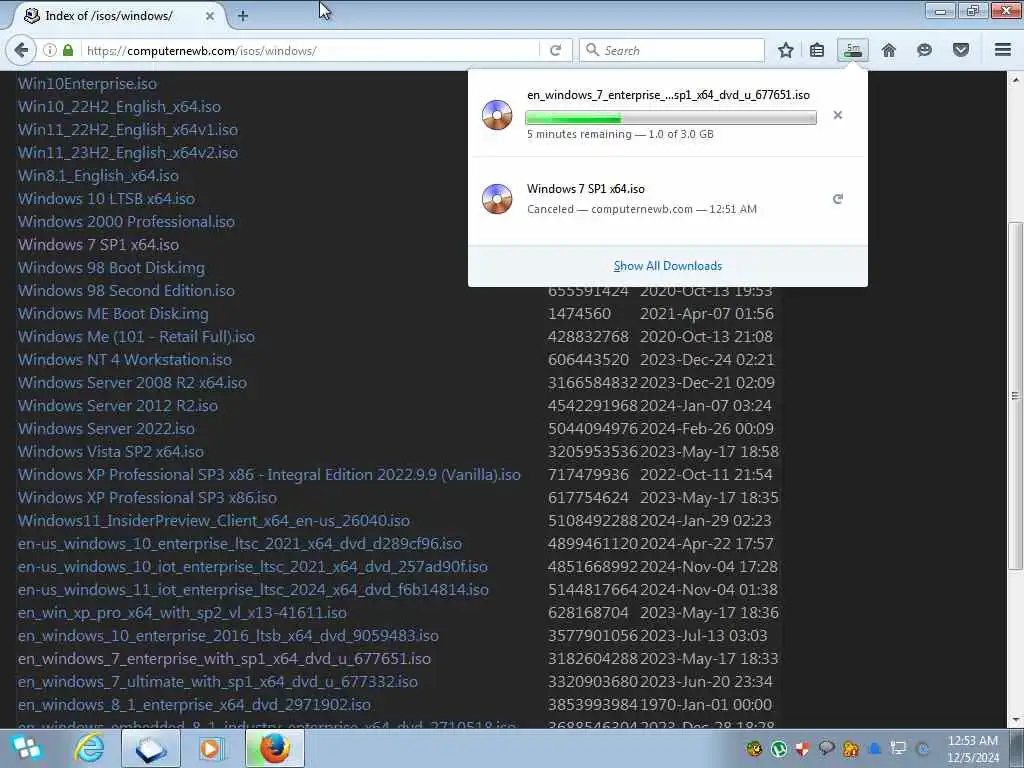Show site information via the info icon
1024x768 pixels.
point(50,50)
